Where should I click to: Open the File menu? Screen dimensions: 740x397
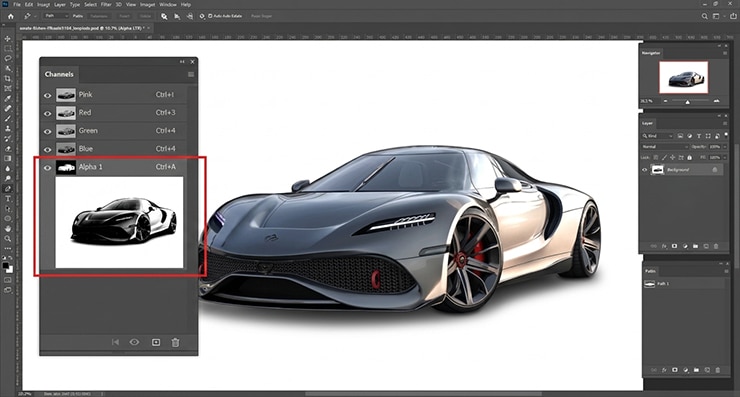(x=17, y=4)
